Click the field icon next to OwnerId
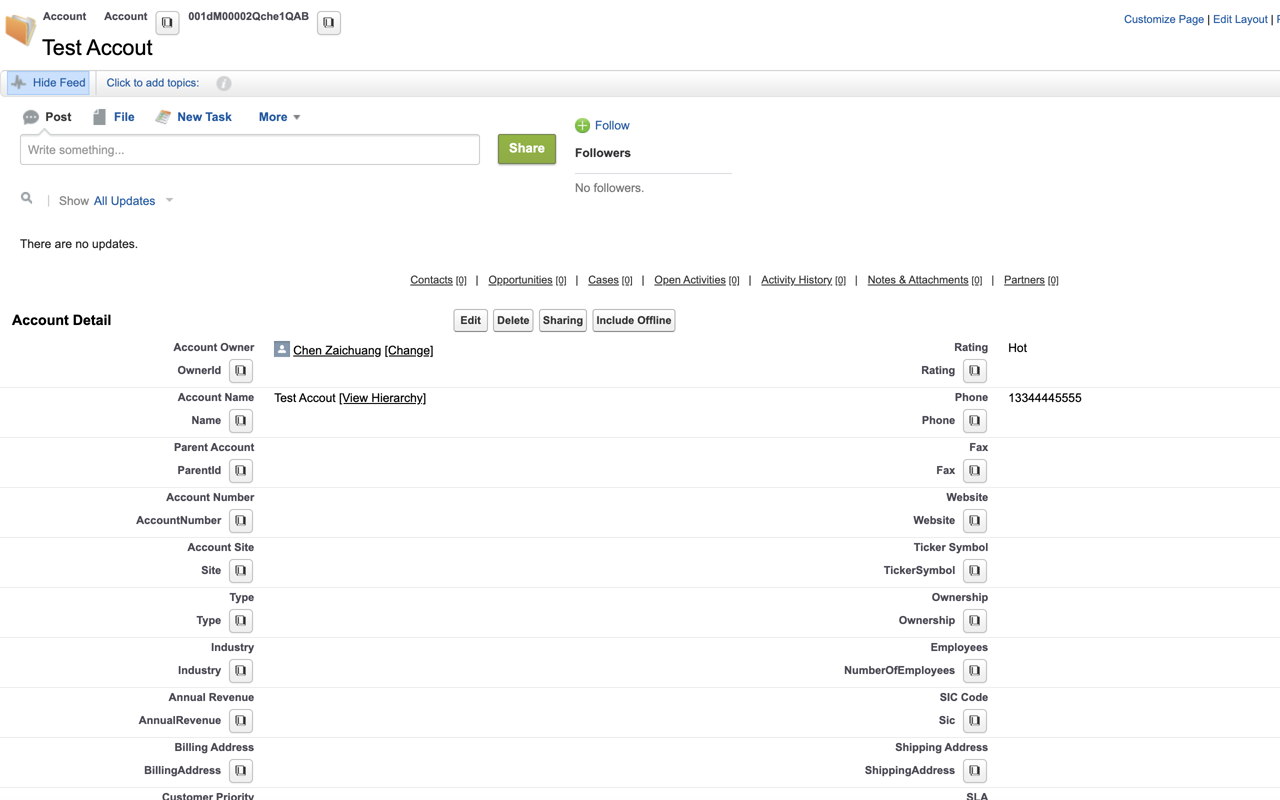The image size is (1280, 800). (240, 370)
